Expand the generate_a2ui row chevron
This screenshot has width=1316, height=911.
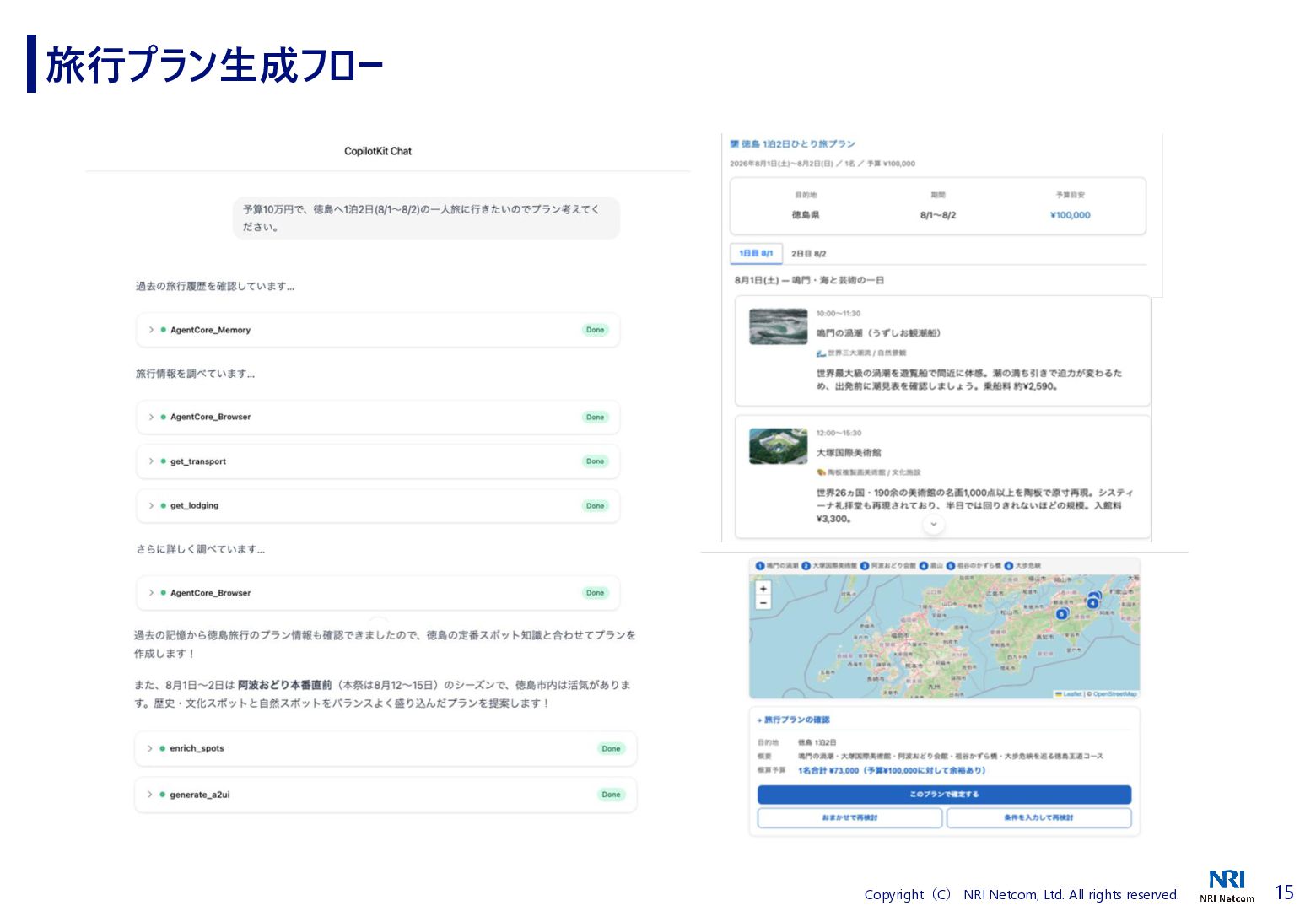coord(150,795)
